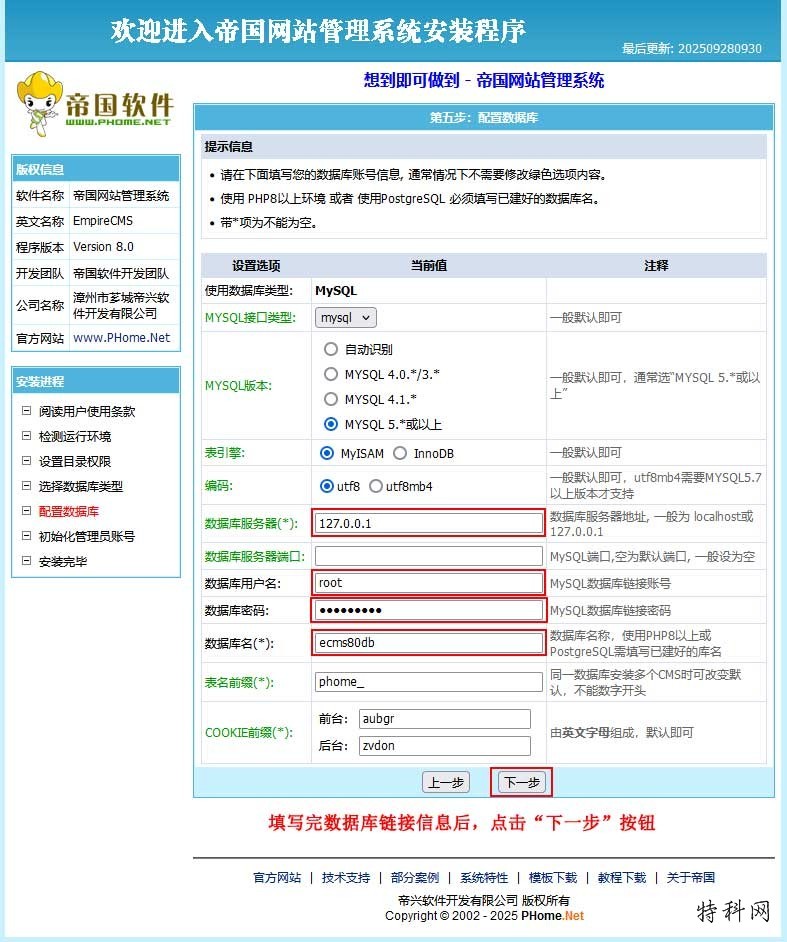Click the 数据库密码 field

click(x=428, y=610)
